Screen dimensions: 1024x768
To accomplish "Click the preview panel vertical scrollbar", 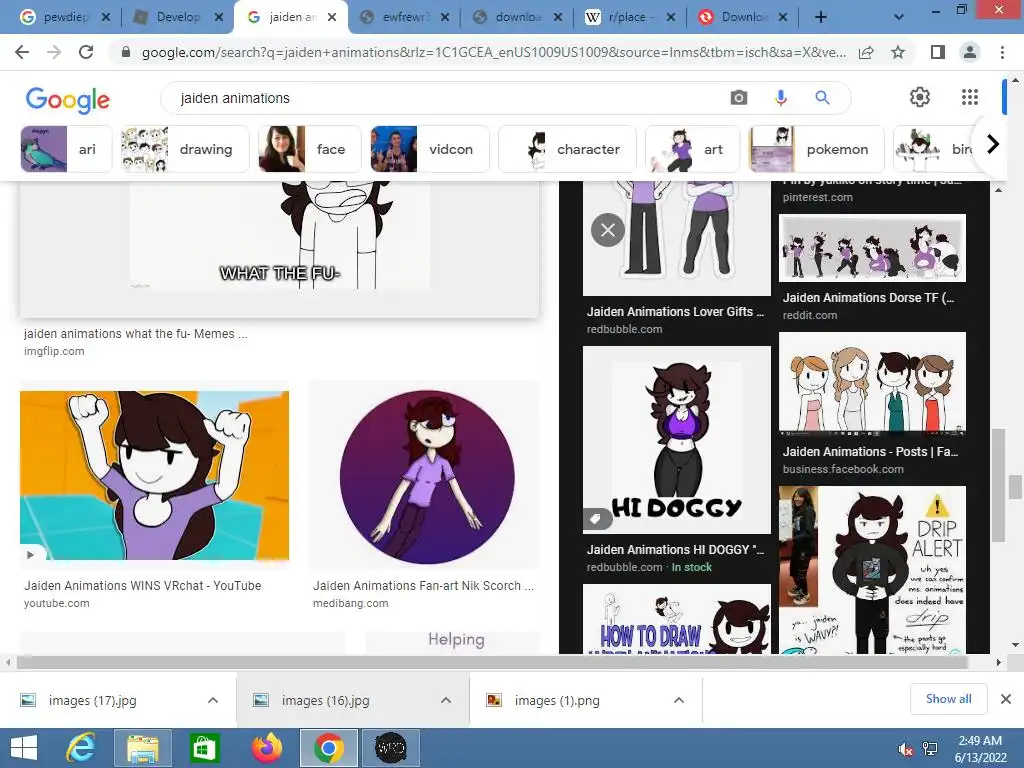I will [x=998, y=485].
